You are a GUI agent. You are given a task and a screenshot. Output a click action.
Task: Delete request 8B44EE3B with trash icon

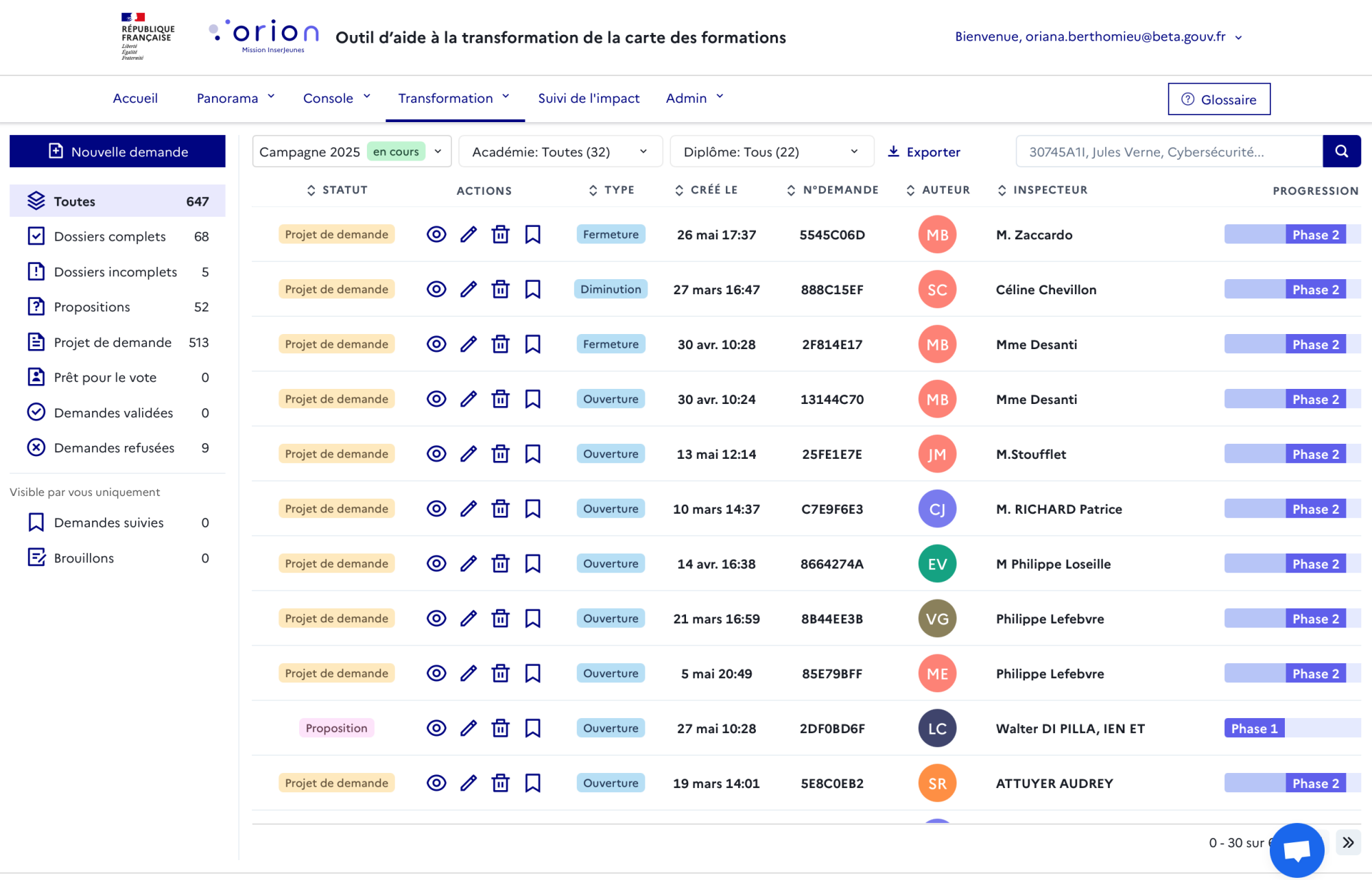[501, 619]
